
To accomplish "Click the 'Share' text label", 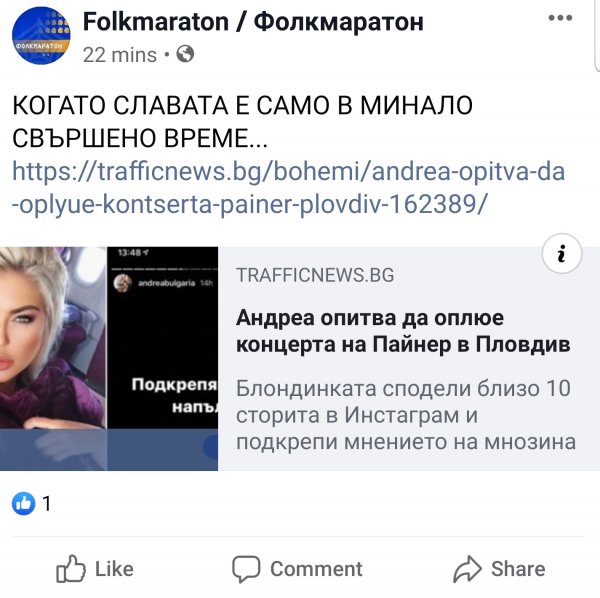I will click(x=518, y=569).
